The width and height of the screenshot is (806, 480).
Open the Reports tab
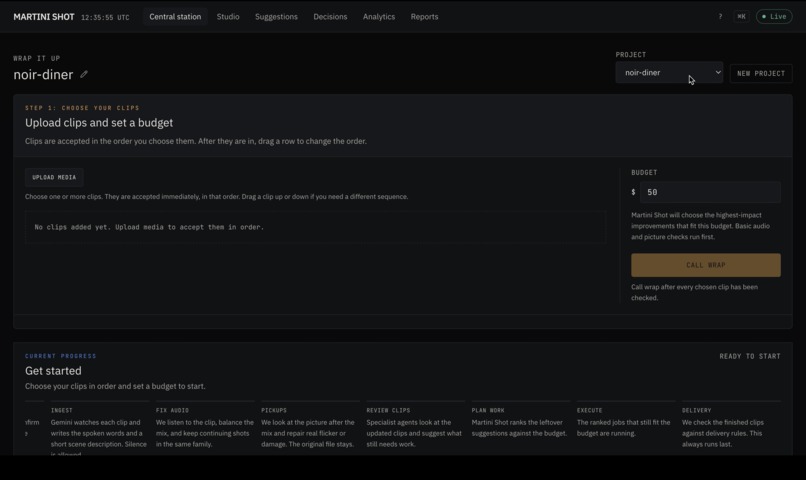424,16
